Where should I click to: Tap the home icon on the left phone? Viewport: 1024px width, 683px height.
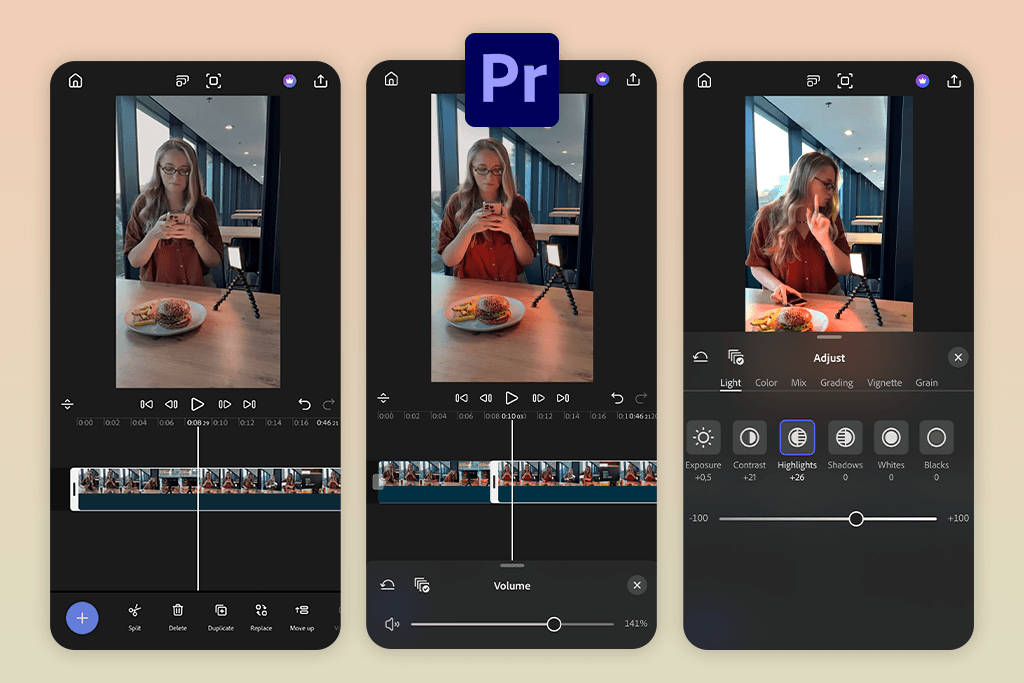click(x=76, y=80)
